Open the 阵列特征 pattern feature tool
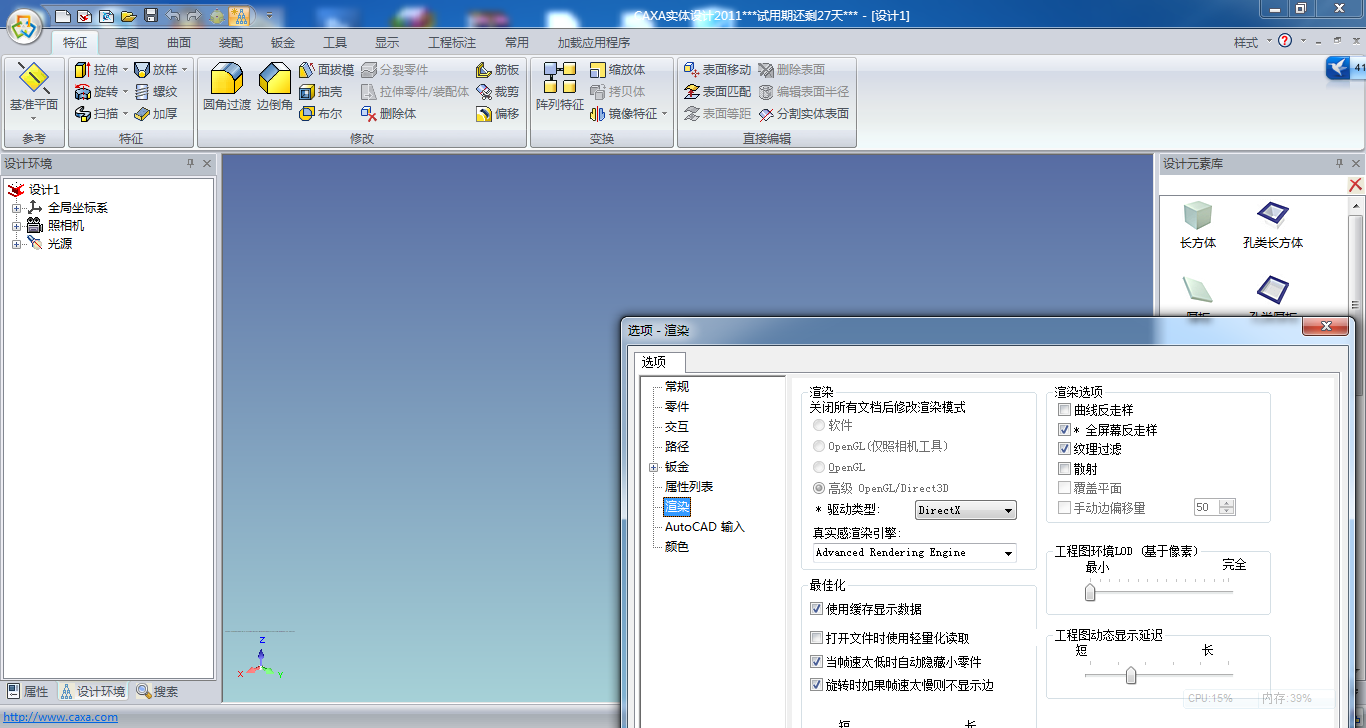 click(x=560, y=87)
